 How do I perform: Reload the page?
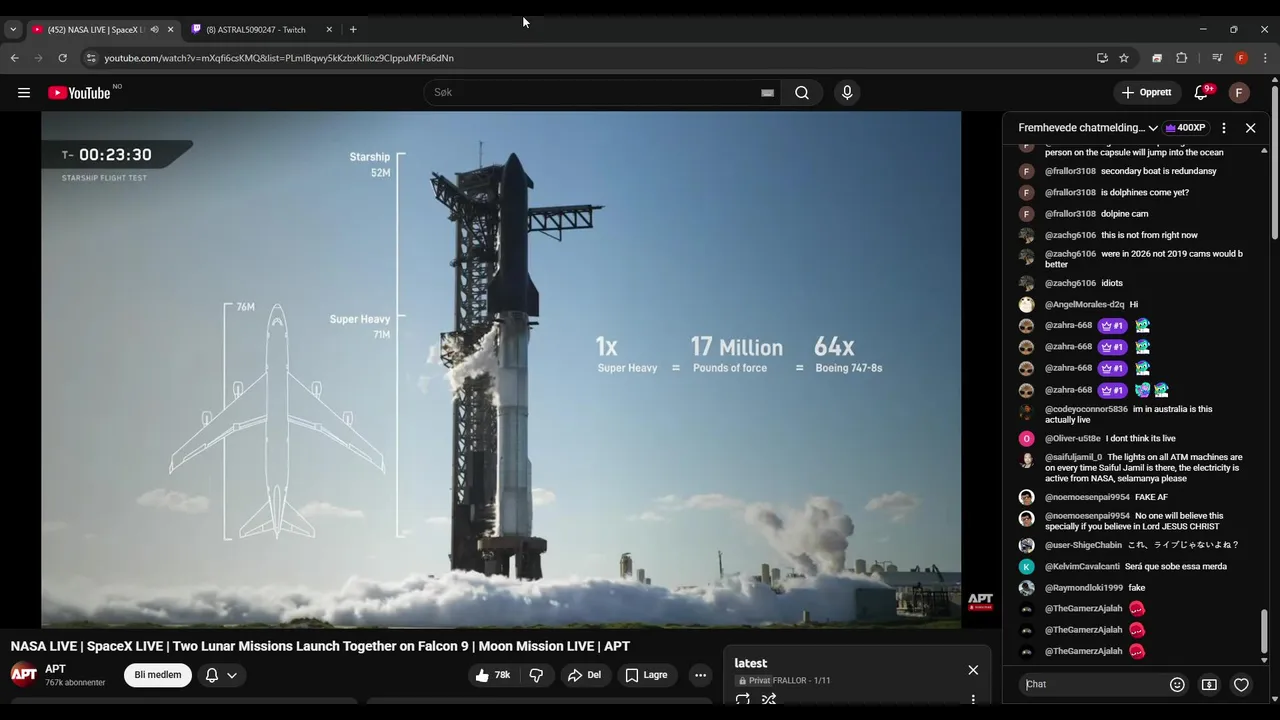62,58
